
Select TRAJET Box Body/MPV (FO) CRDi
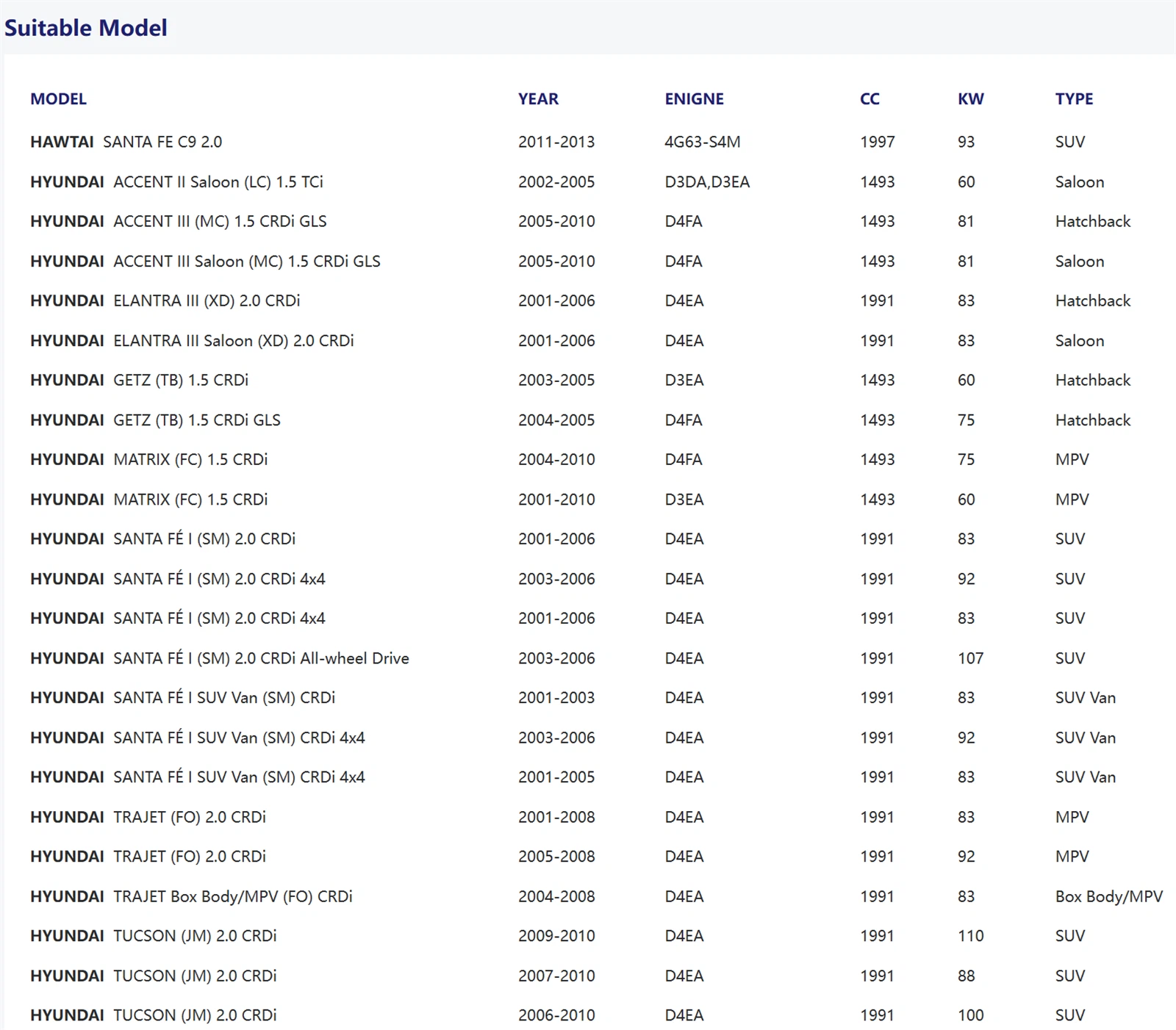(233, 896)
